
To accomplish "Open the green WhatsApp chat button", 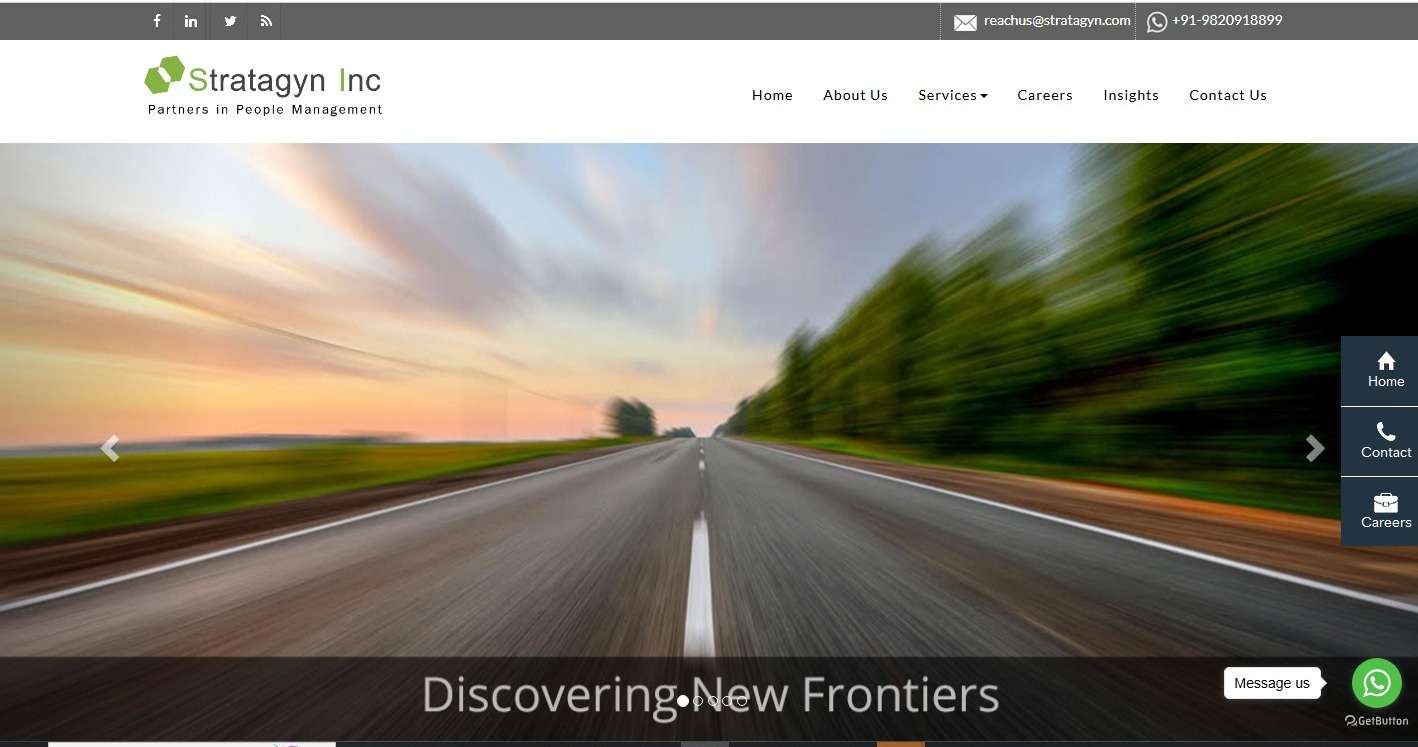I will 1377,683.
